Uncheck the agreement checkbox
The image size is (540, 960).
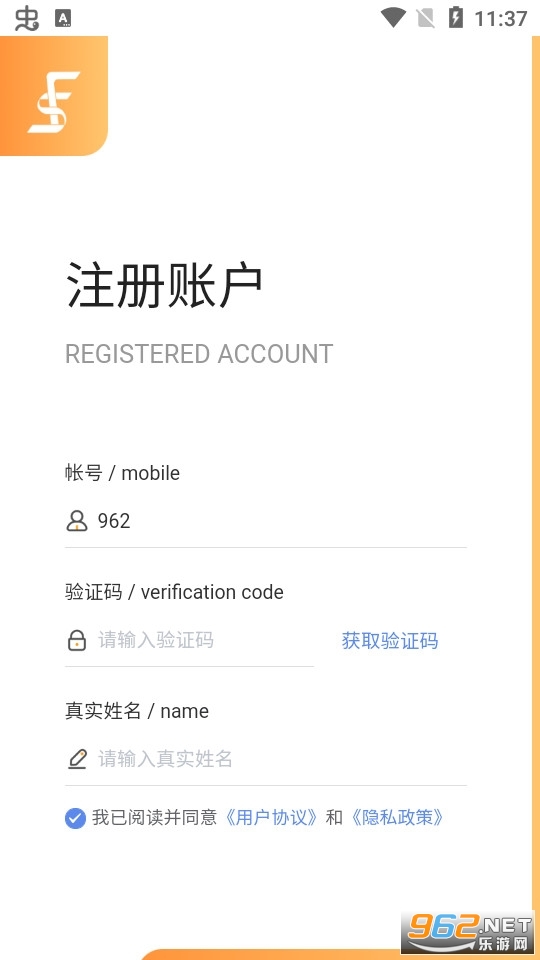(75, 818)
